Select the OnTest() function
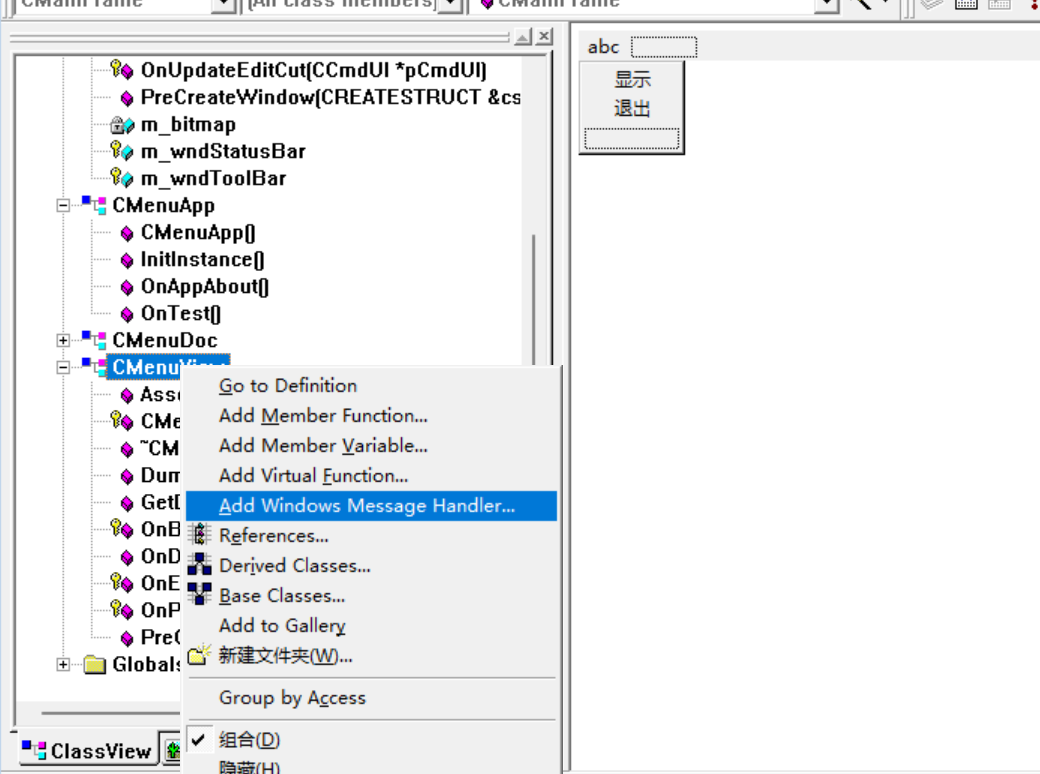Screen dimensions: 1040x774 (180, 313)
